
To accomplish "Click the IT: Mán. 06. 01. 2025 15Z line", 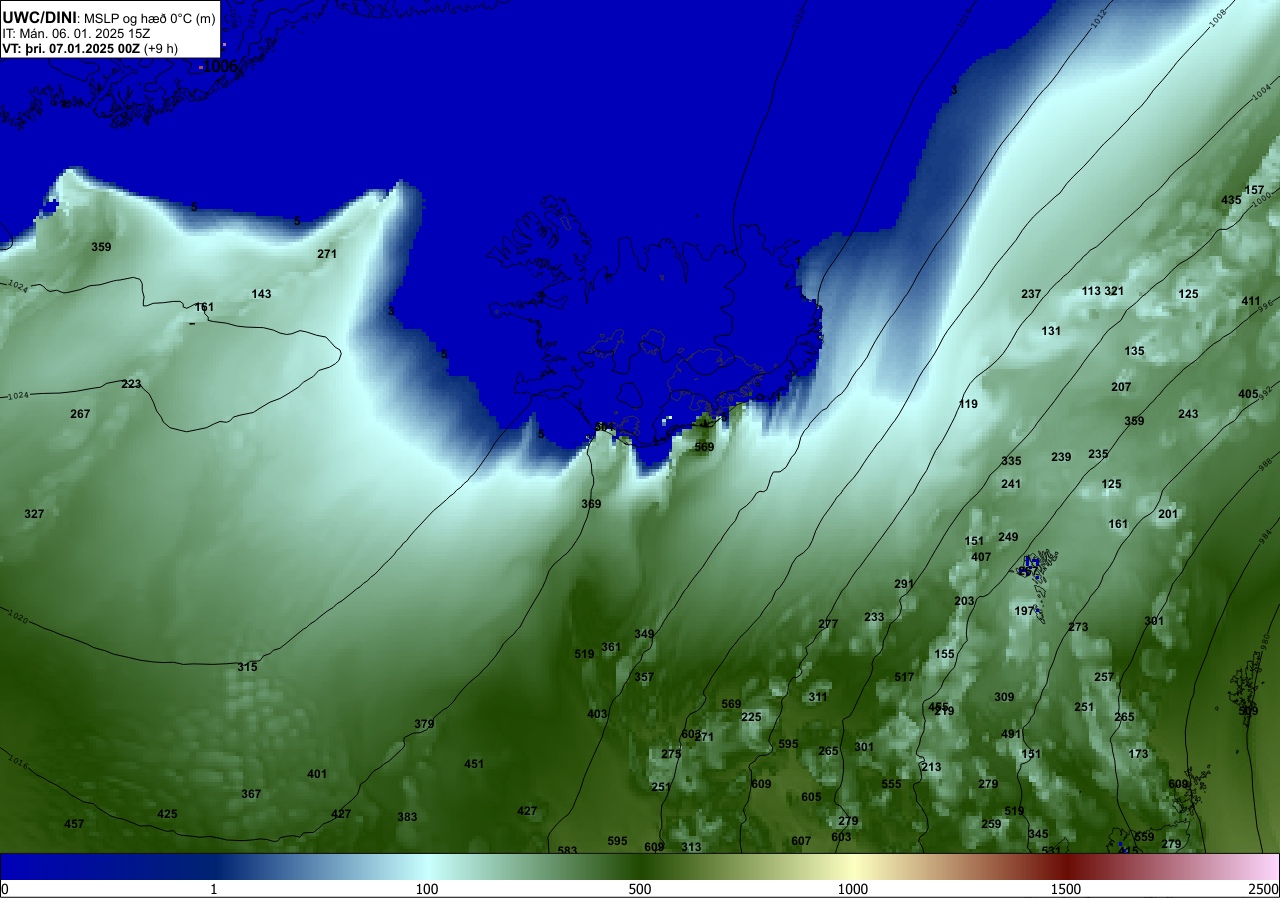I will (77, 33).
